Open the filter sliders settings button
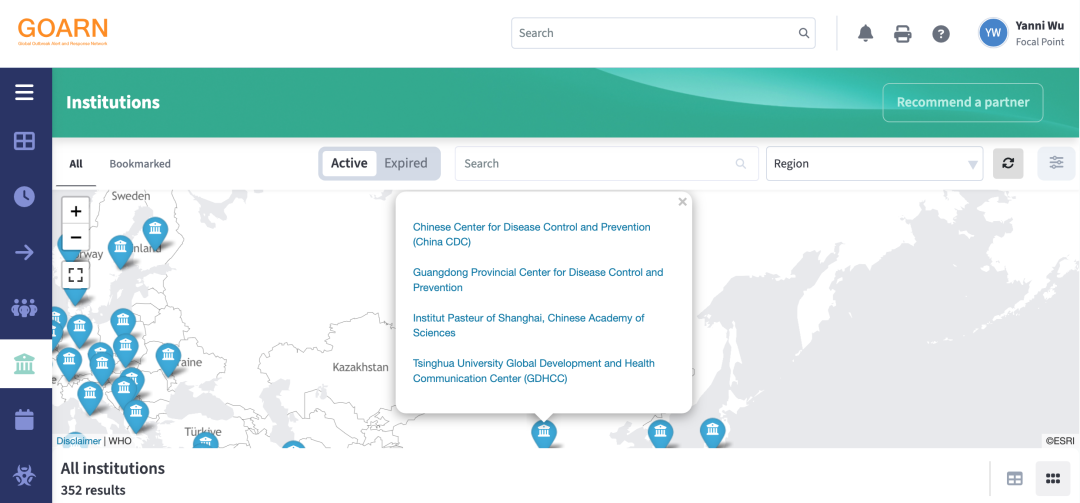Viewport: 1080px width, 503px height. click(x=1056, y=164)
